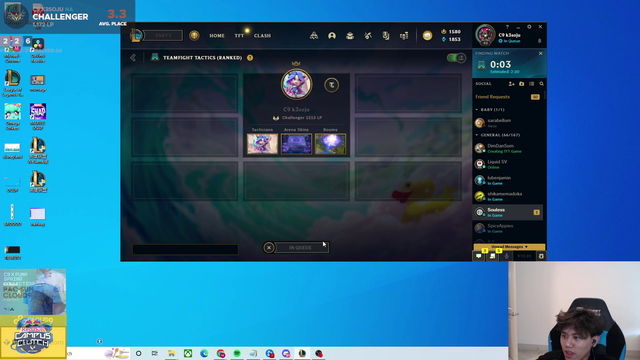Image resolution: width=640 pixels, height=360 pixels.
Task: Collapse the GENERAL friends group
Action: (x=477, y=135)
